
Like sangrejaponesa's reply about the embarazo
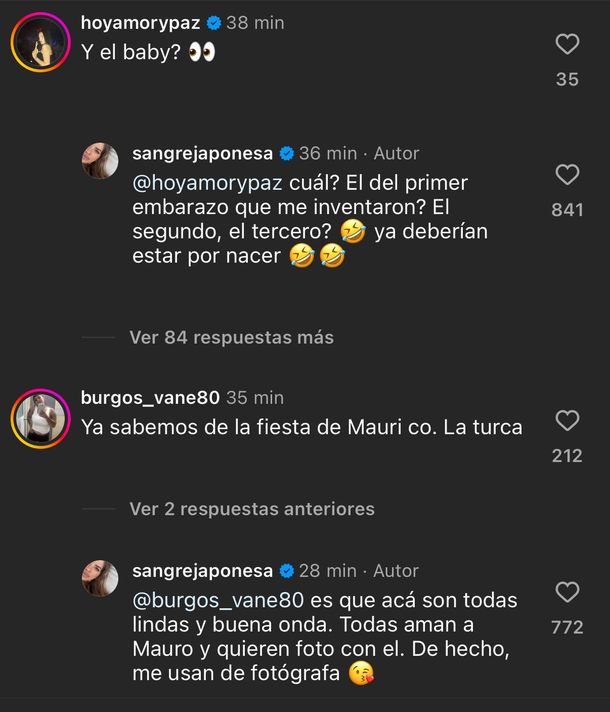tap(567, 175)
